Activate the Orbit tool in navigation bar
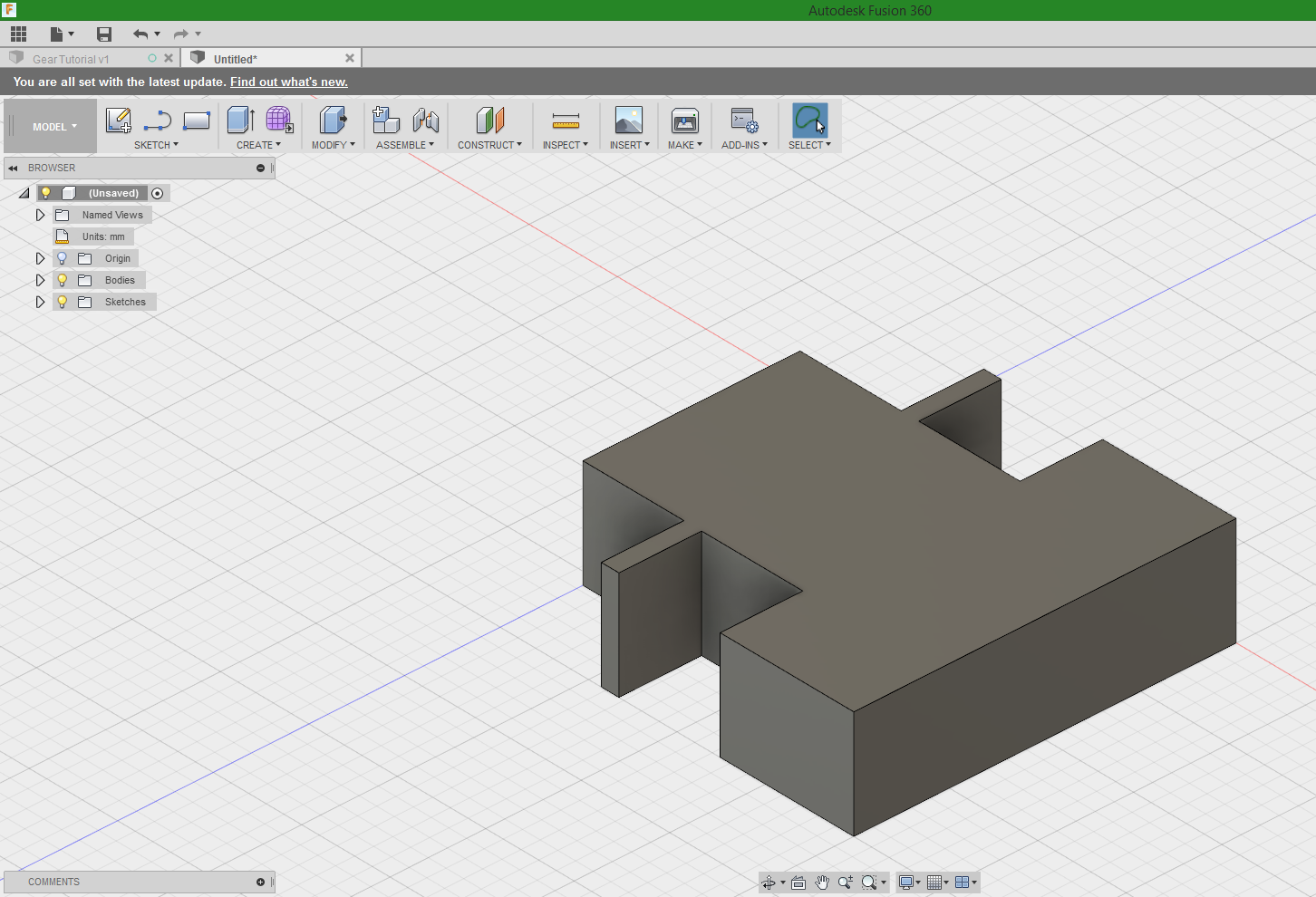Image resolution: width=1316 pixels, height=897 pixels. [x=769, y=882]
